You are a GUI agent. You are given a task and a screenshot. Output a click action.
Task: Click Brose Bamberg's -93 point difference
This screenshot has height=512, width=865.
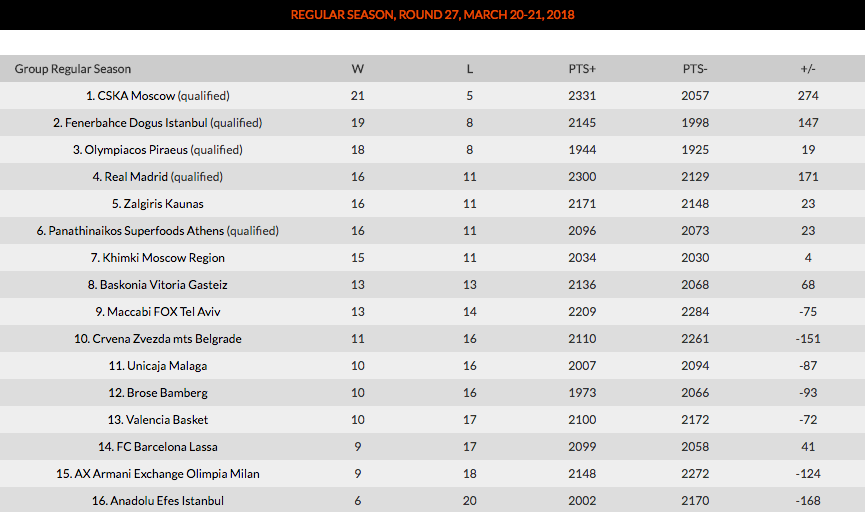tap(808, 393)
